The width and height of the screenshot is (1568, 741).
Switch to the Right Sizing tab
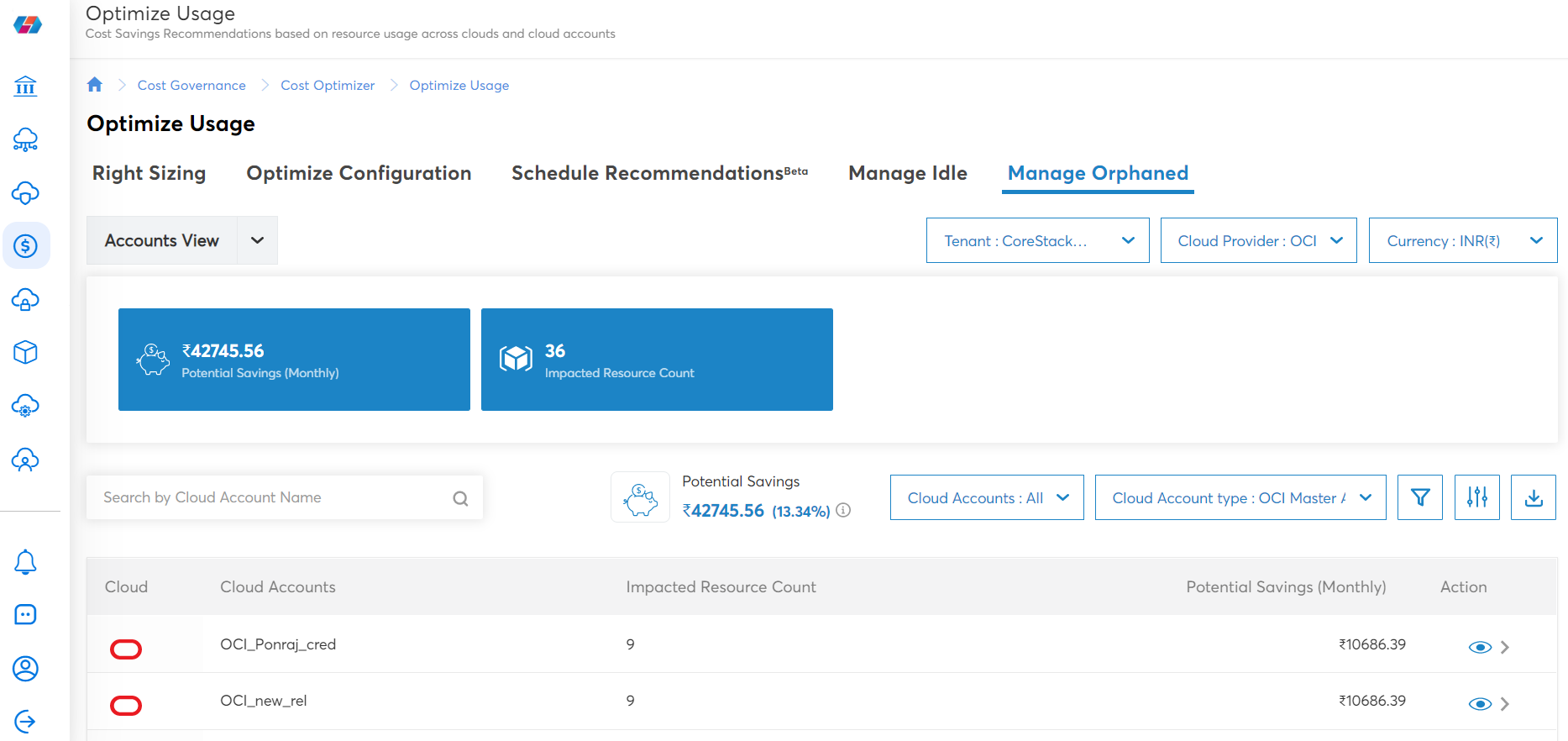149,173
